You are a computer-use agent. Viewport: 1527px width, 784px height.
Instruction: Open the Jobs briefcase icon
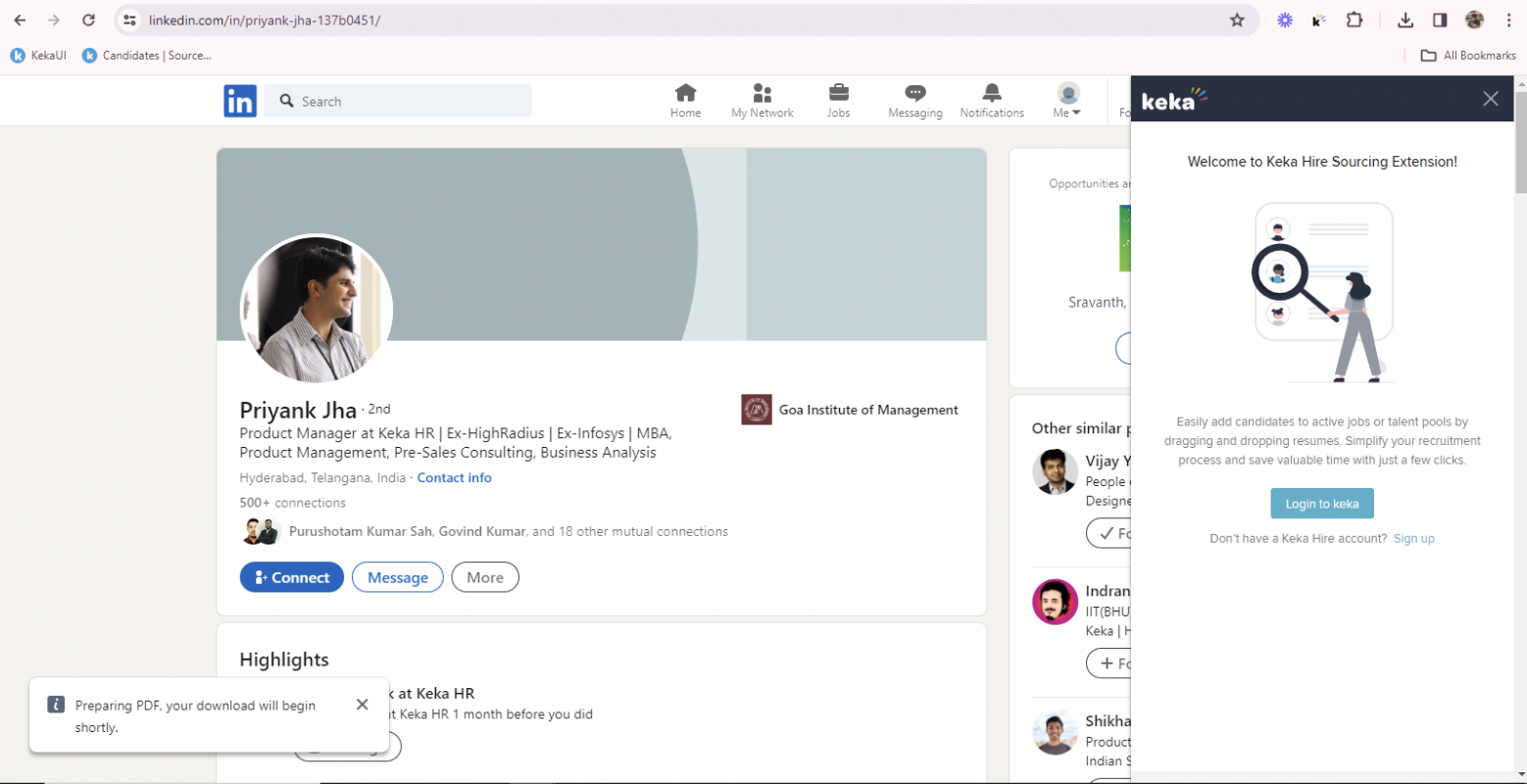pyautogui.click(x=838, y=101)
